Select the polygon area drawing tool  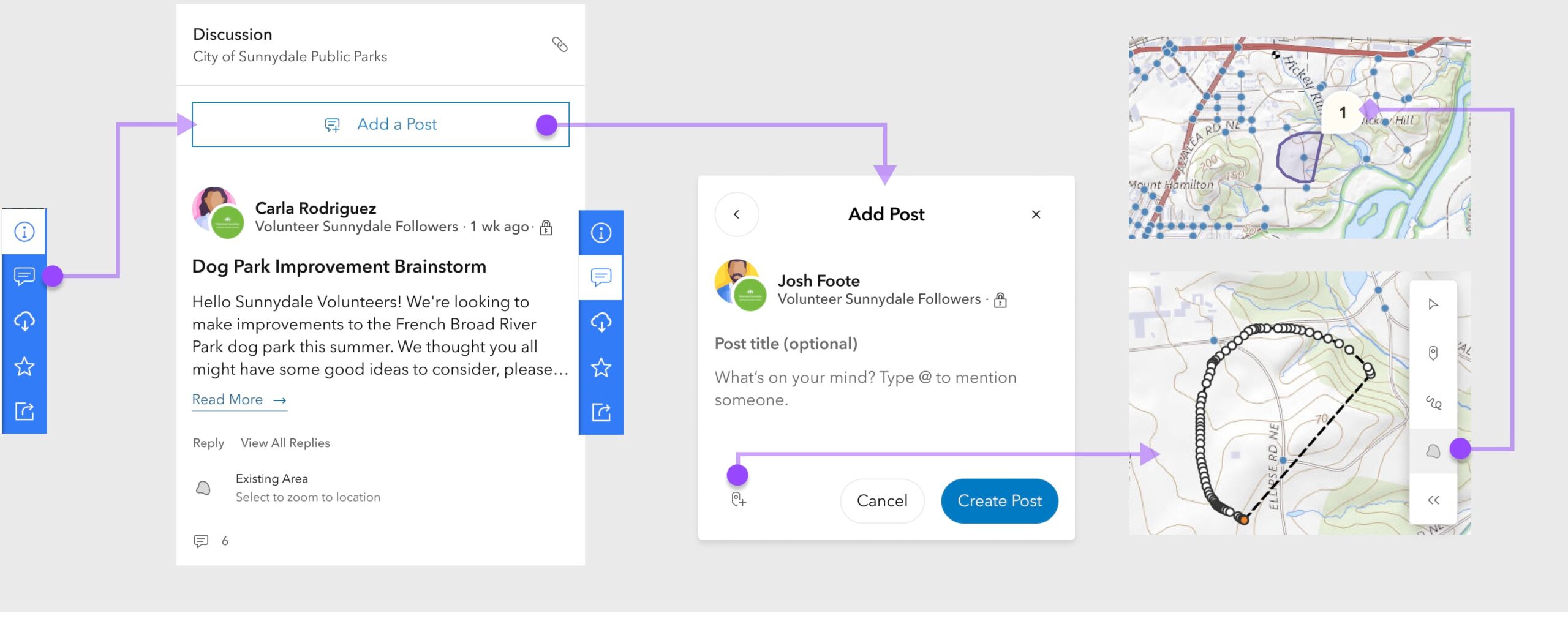1433,451
